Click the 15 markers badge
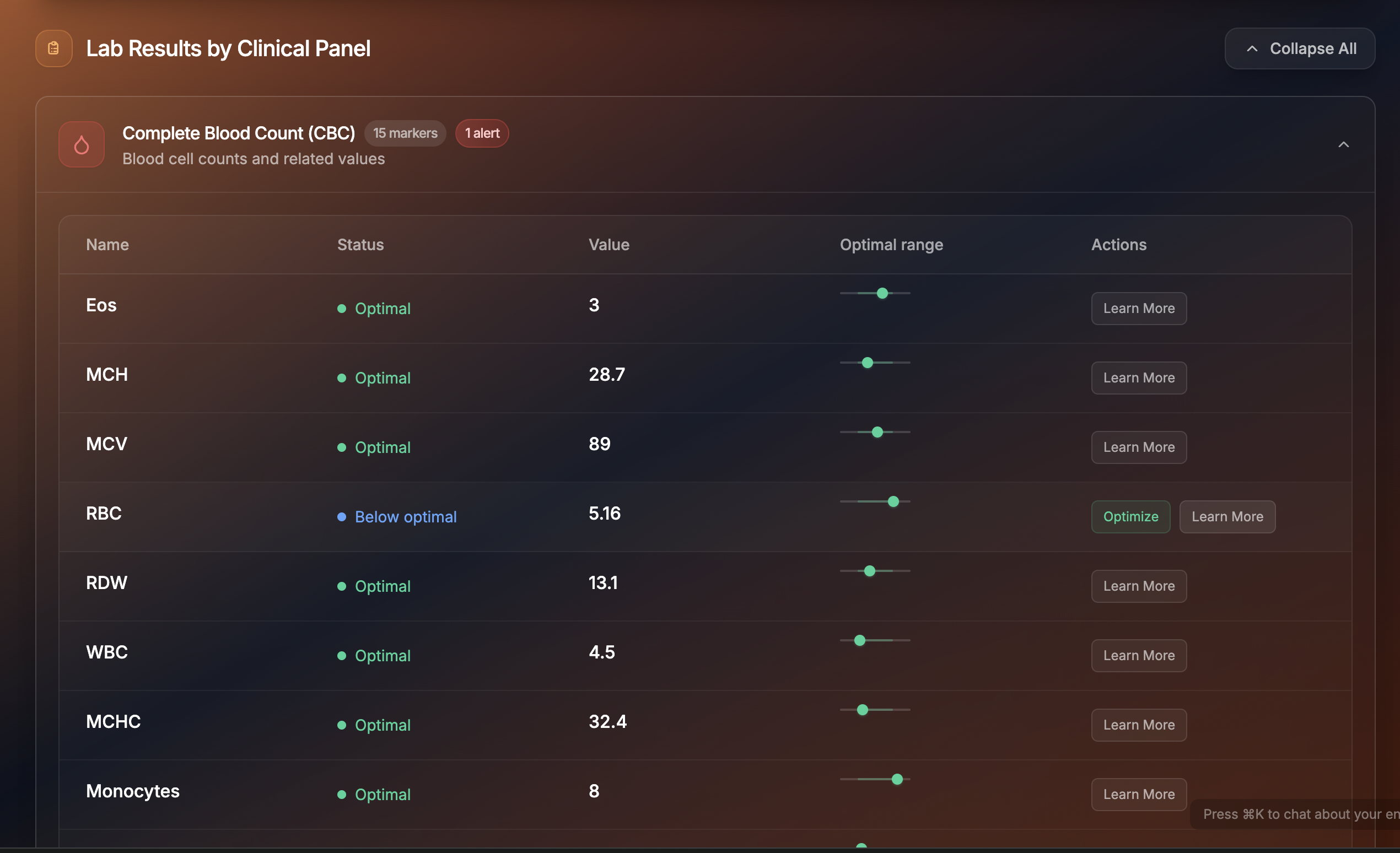The width and height of the screenshot is (1400, 853). click(405, 133)
